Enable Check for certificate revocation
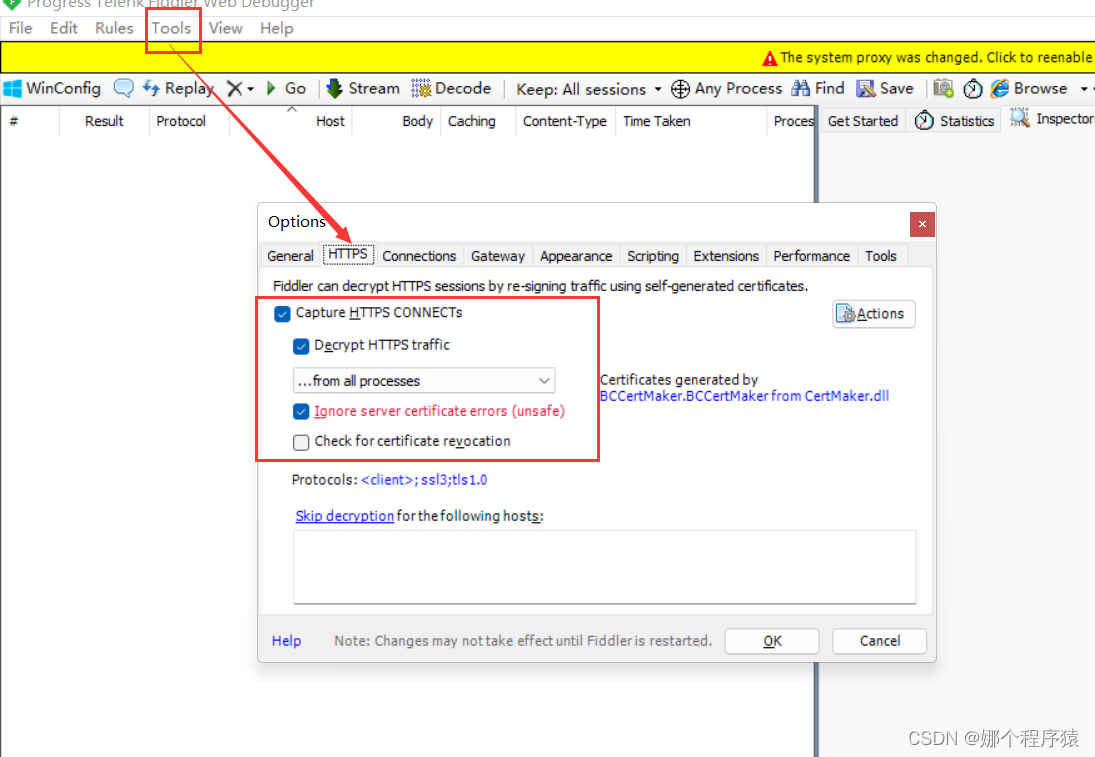The image size is (1095, 757). (301, 442)
